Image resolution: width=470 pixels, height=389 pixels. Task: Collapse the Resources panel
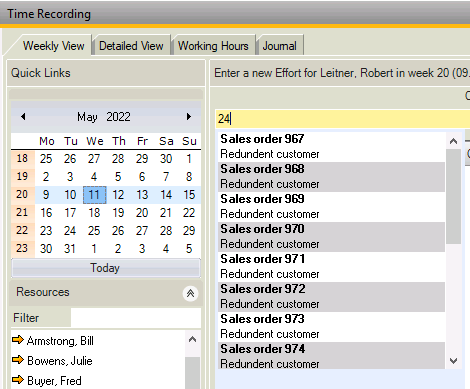coord(190,293)
